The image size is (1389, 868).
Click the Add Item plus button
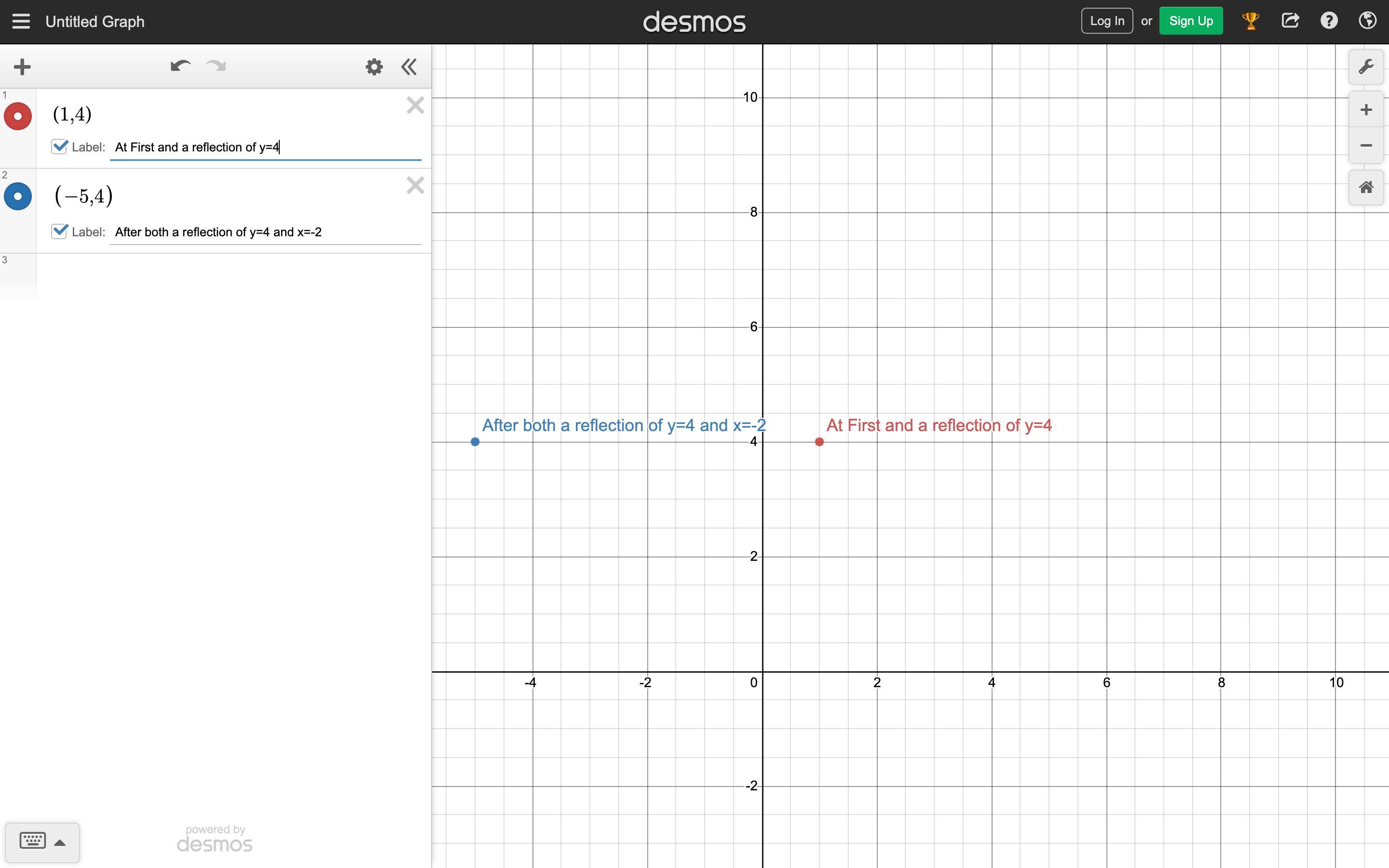tap(22, 67)
